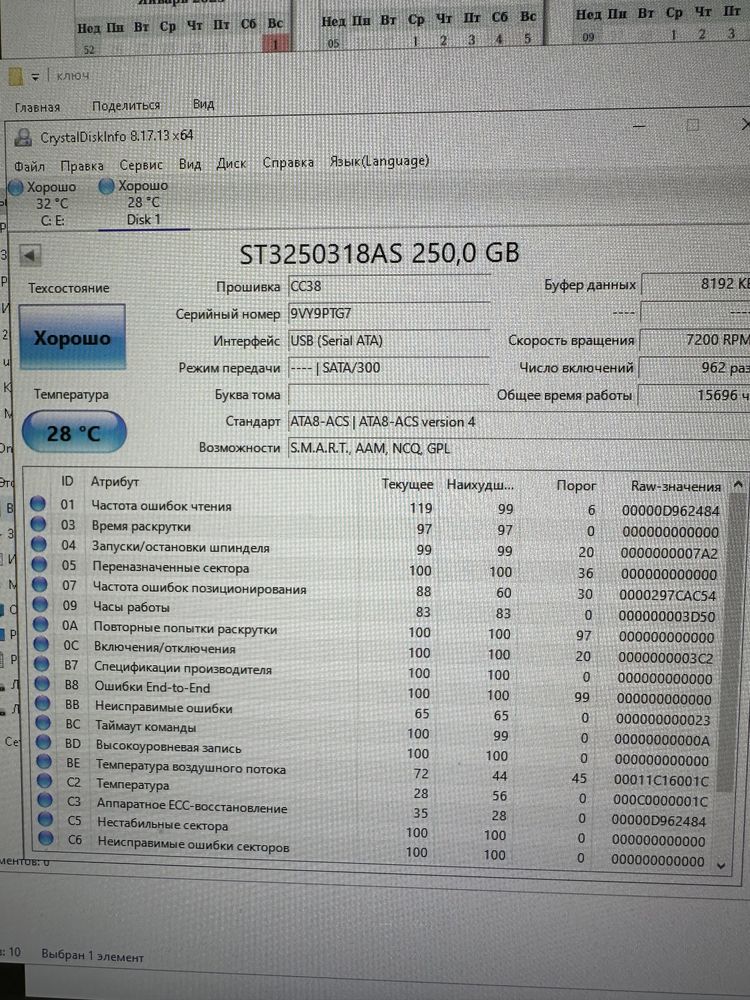This screenshot has height=1000, width=750.
Task: Click the status dot for attribute 04
Action: tap(39, 545)
